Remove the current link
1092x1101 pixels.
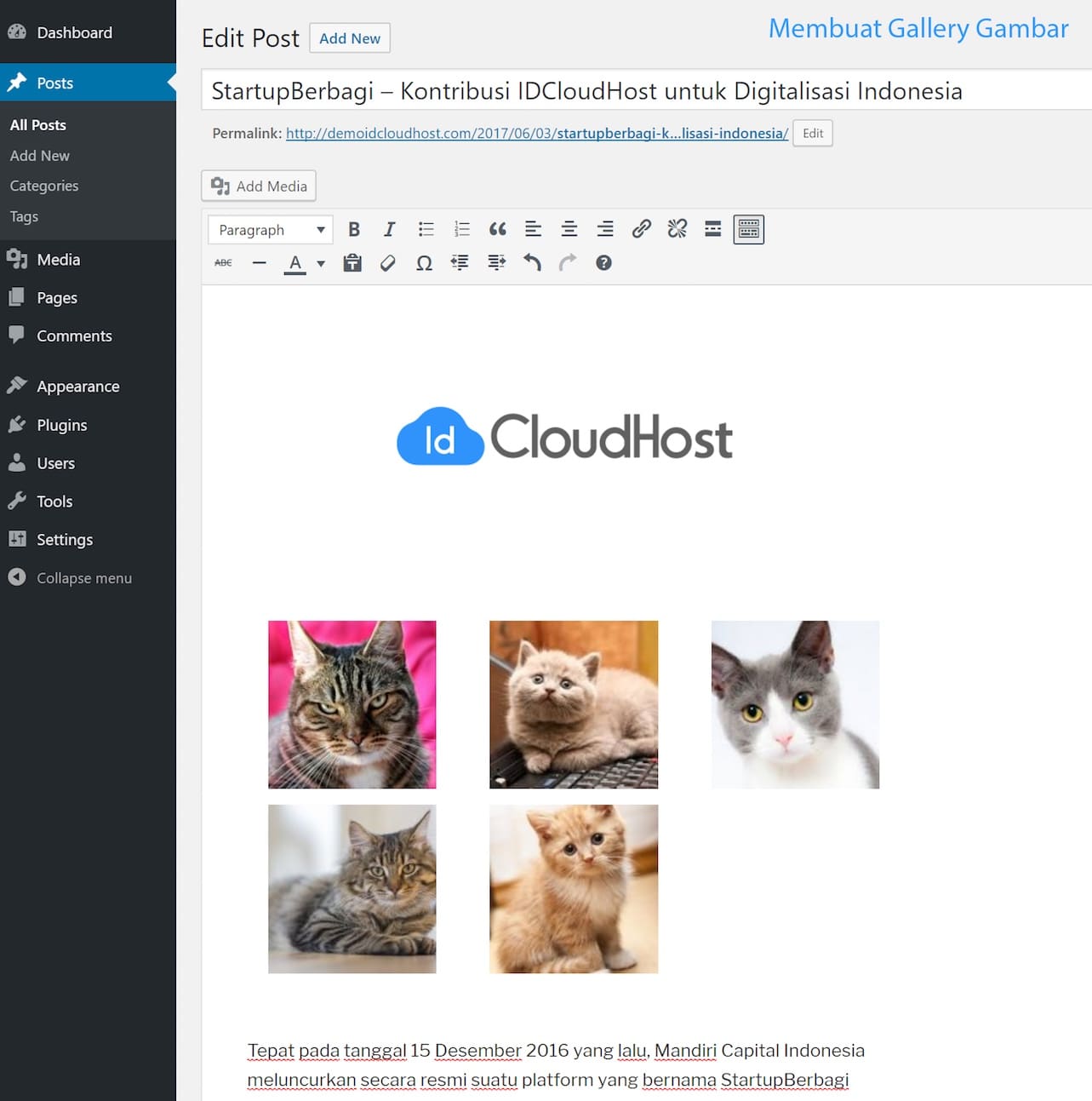(x=677, y=229)
